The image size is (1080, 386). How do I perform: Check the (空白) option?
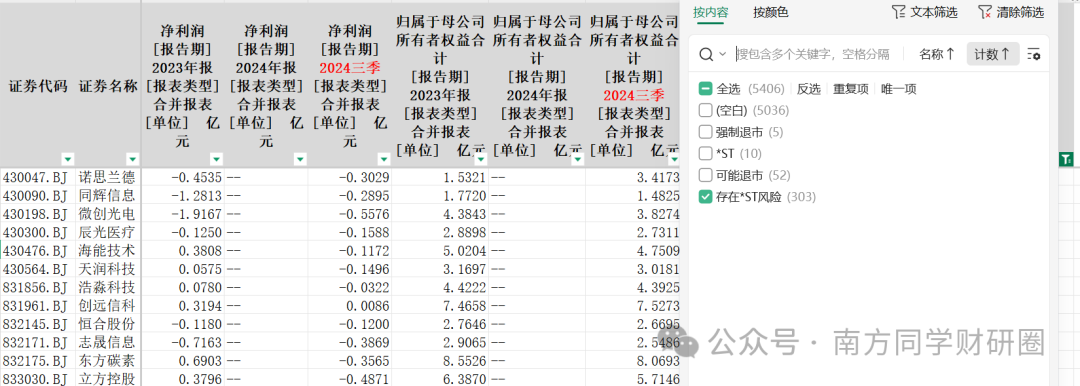(x=705, y=110)
